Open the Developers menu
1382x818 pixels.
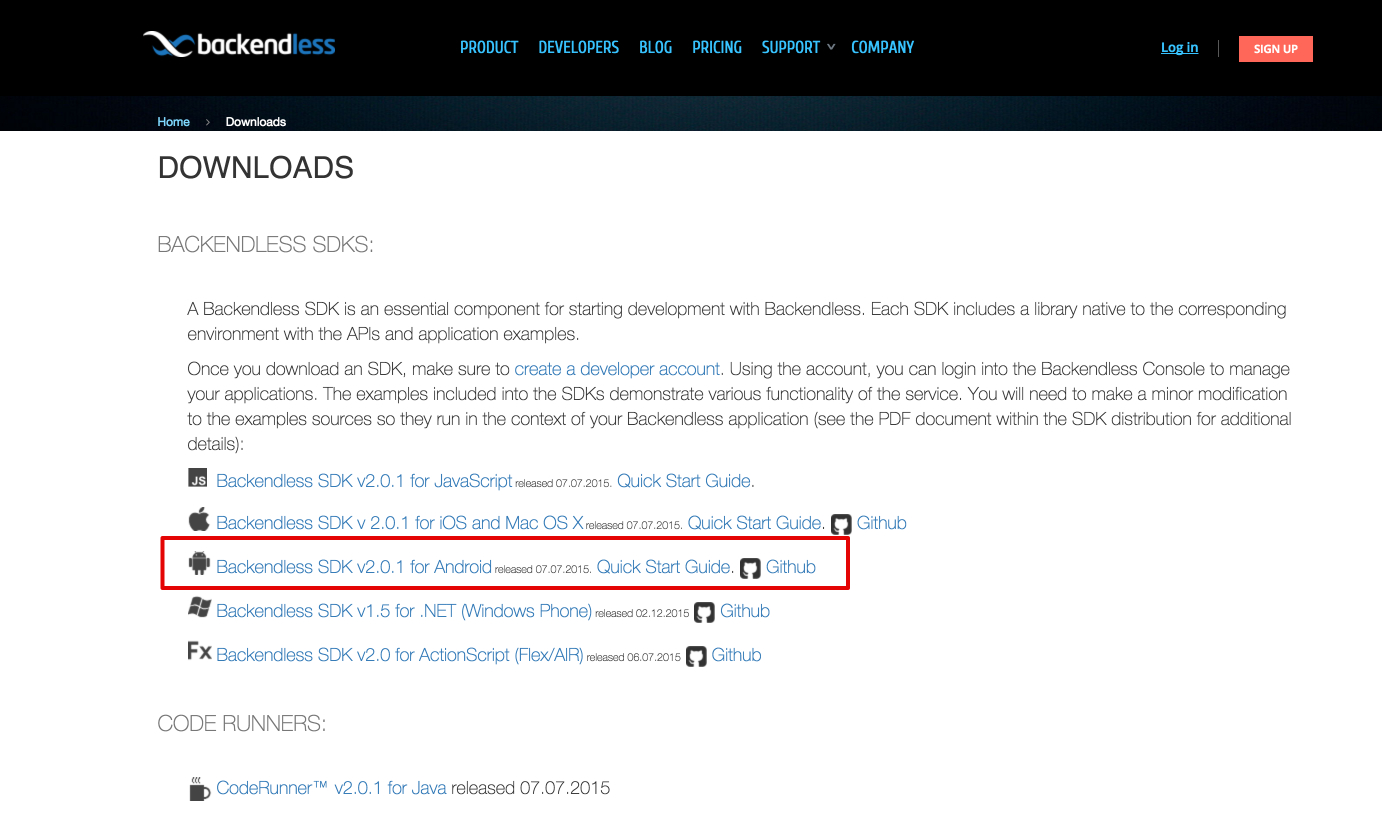tap(579, 47)
